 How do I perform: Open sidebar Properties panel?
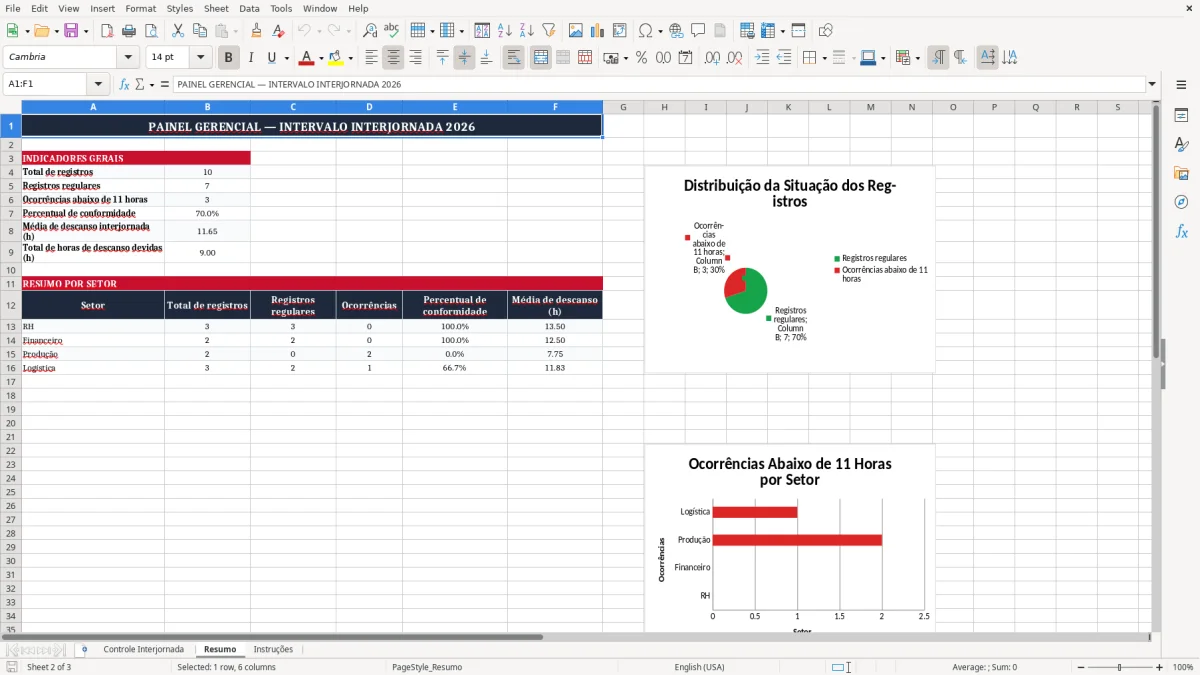point(1181,116)
